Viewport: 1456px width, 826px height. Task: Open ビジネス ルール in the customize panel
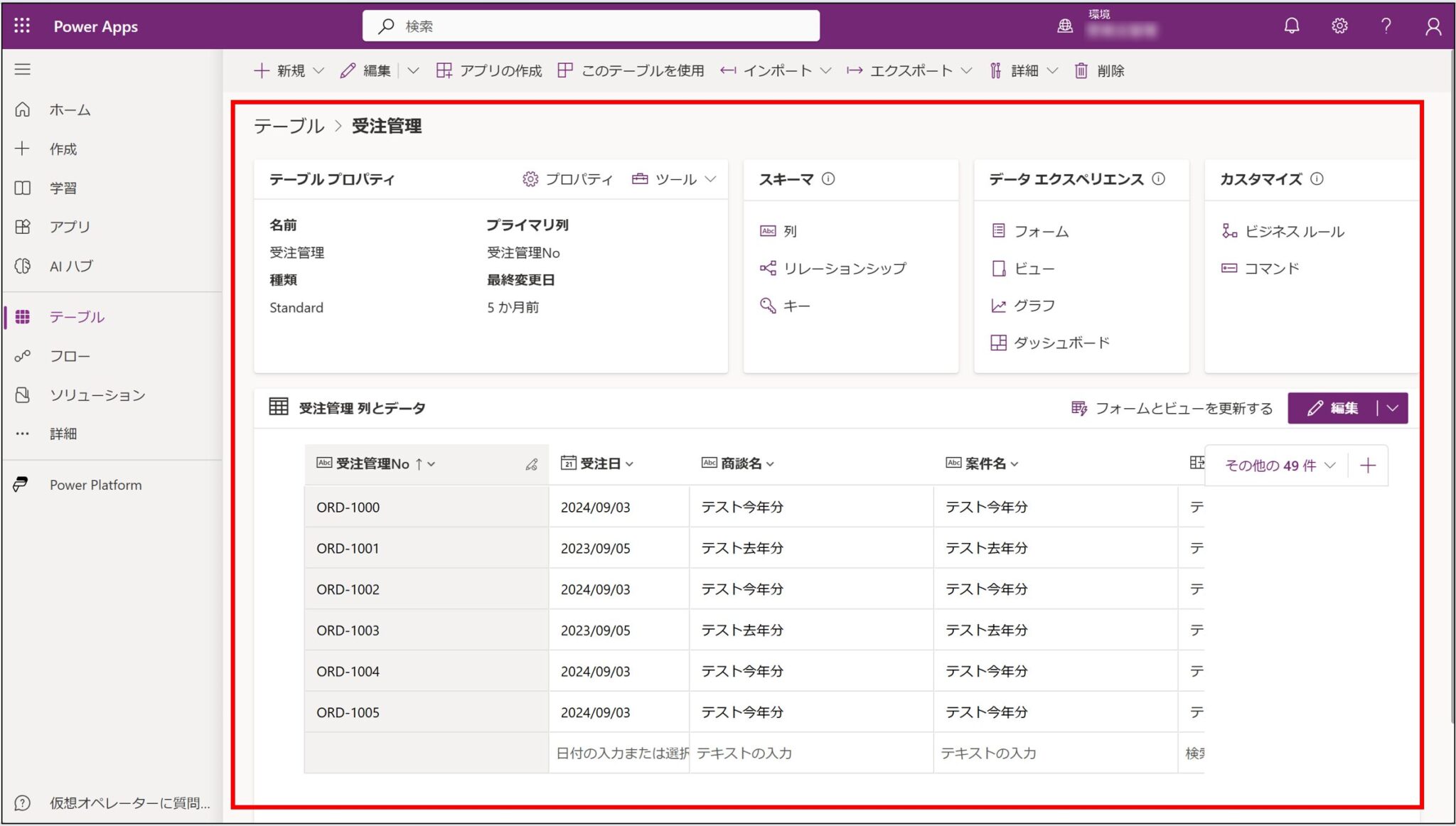click(x=1292, y=230)
